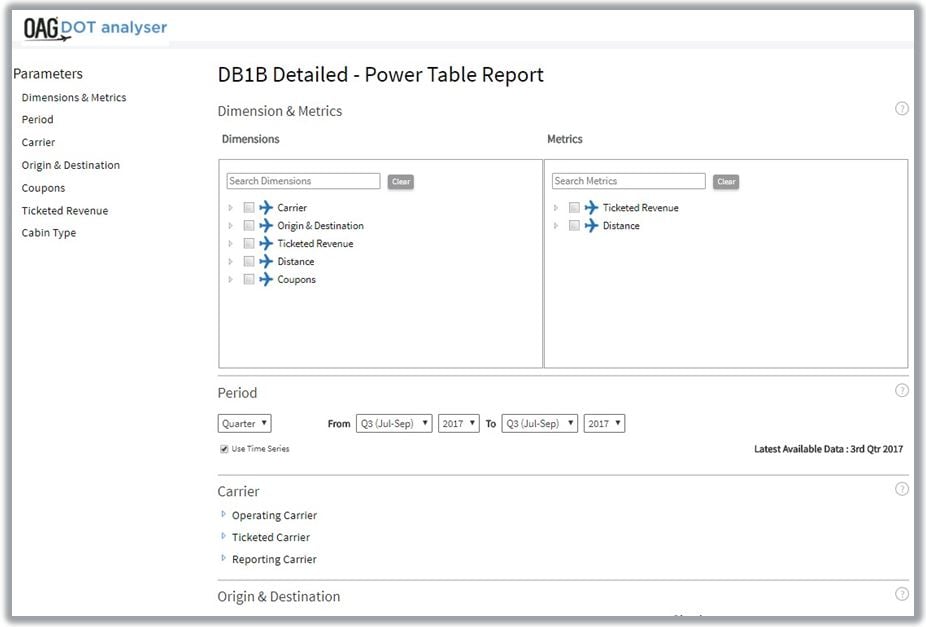Image resolution: width=926 pixels, height=627 pixels.
Task: Go to Ticketed Revenue in Parameters sidebar
Action: (65, 211)
